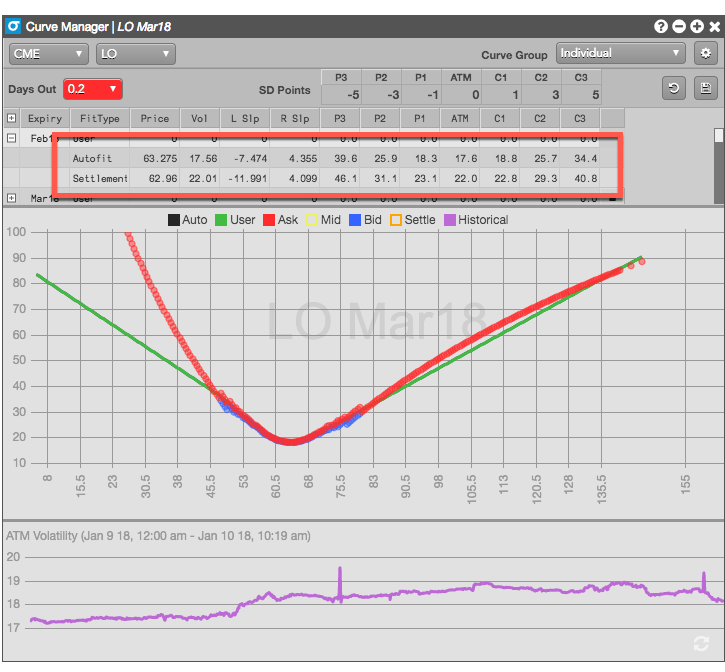Click the ATM SD point value 0
Image resolution: width=725 pixels, height=672 pixels.
[x=461, y=95]
